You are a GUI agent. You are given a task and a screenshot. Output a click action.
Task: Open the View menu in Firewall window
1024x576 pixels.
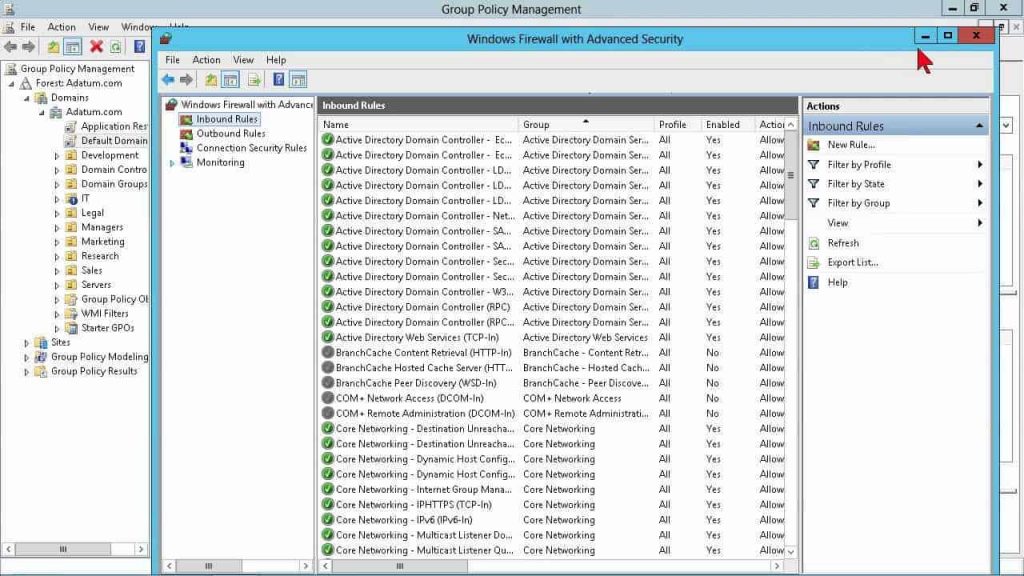[x=244, y=59]
